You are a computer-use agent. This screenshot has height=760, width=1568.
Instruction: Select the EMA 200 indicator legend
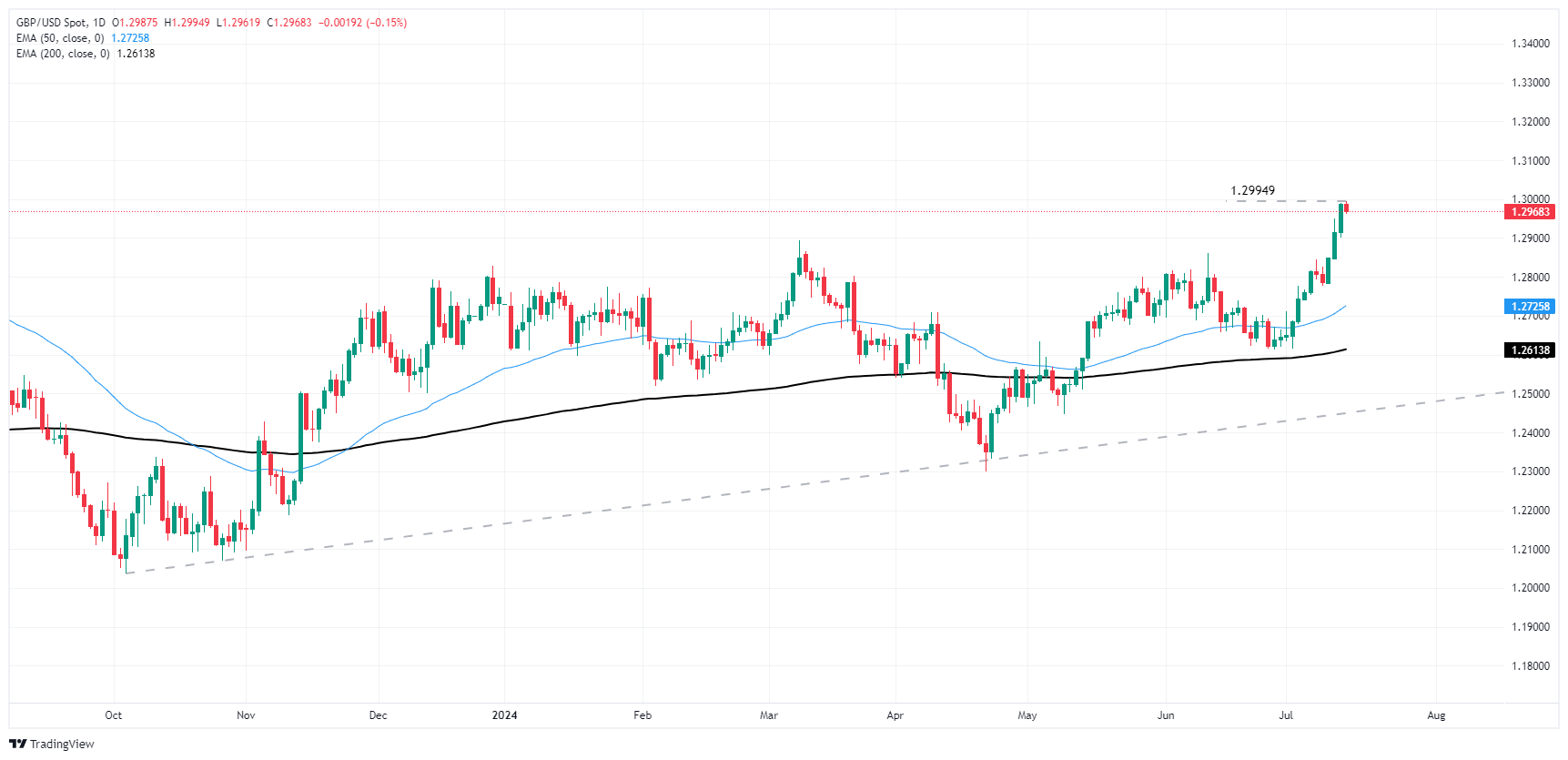63,54
